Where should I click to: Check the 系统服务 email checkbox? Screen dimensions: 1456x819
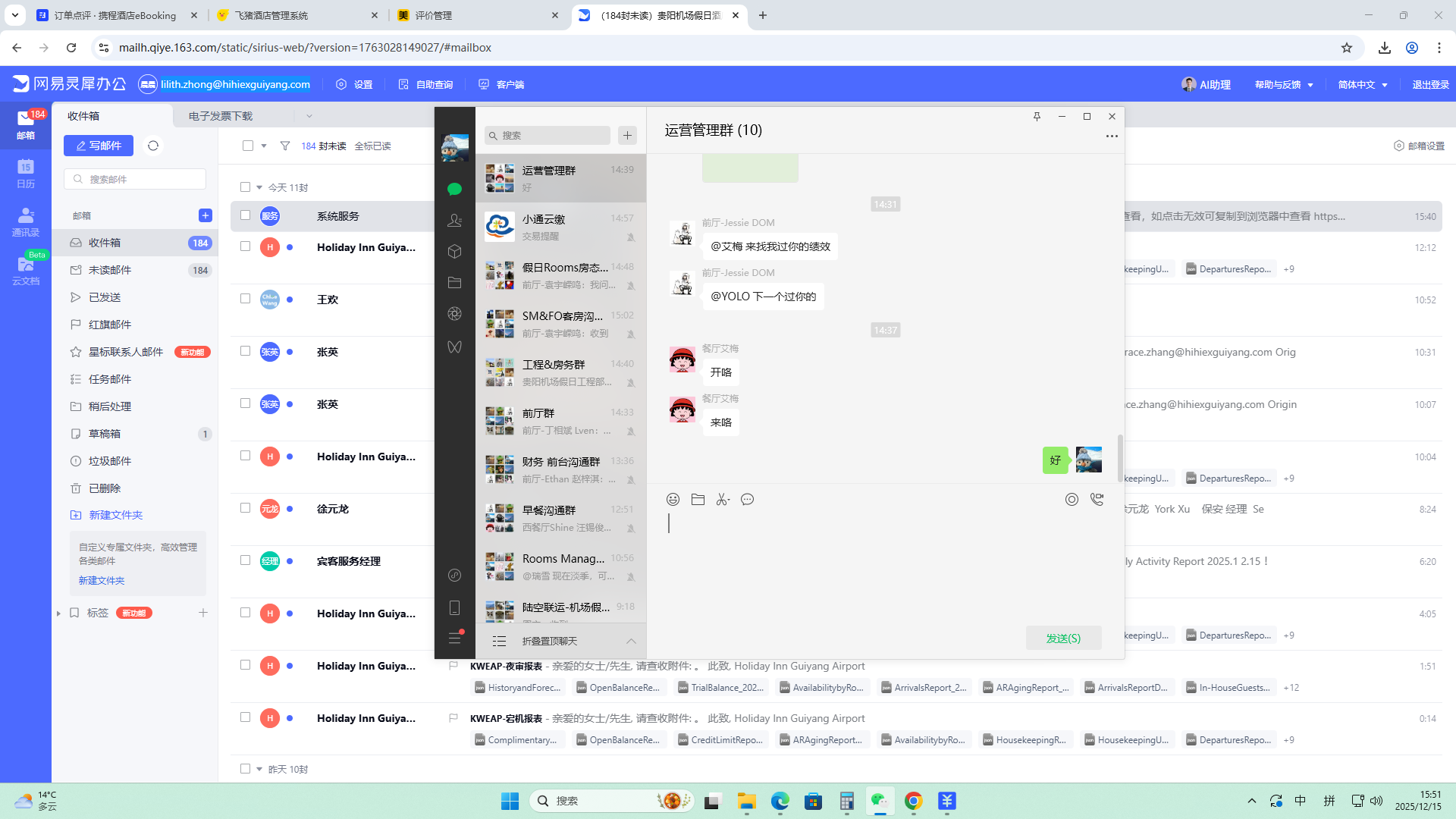click(x=245, y=215)
